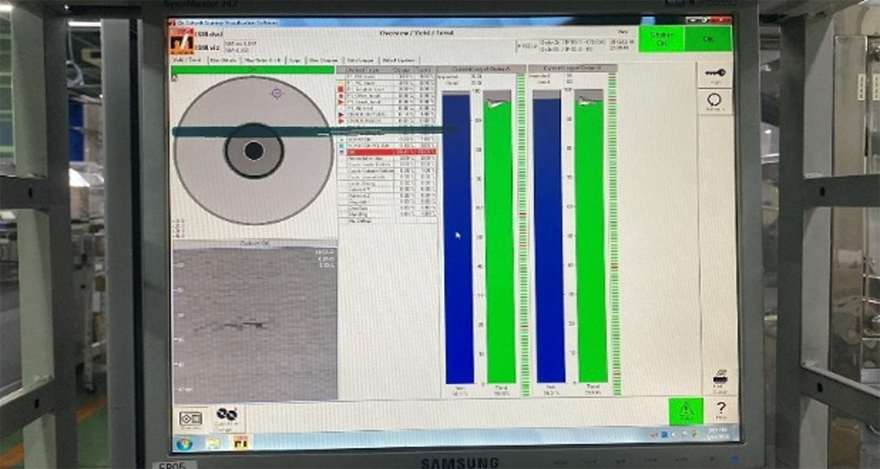Open the Windows Start menu
The height and width of the screenshot is (469, 880).
[x=184, y=441]
